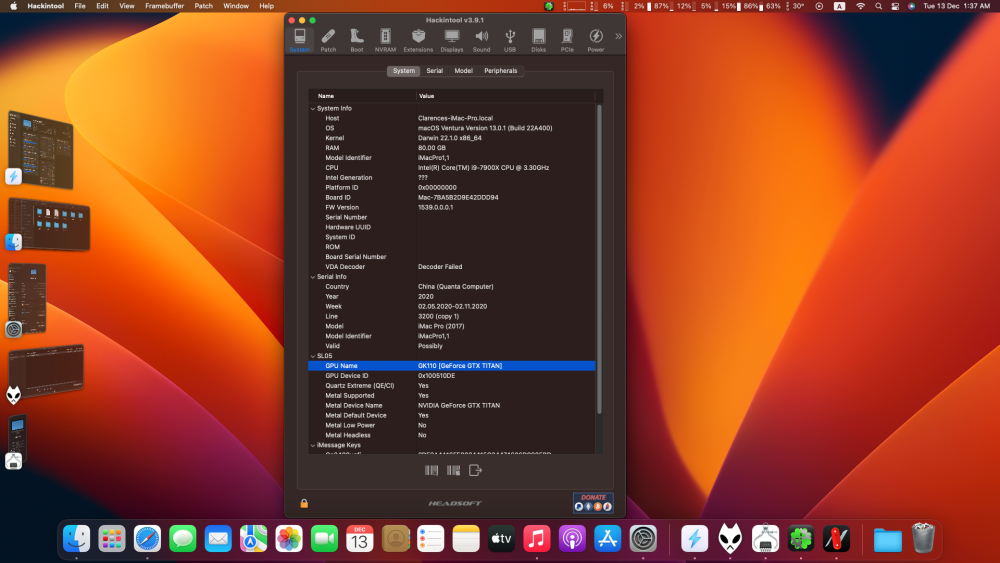Open the Podcasts app in the Dock
1000x563 pixels.
(572, 539)
